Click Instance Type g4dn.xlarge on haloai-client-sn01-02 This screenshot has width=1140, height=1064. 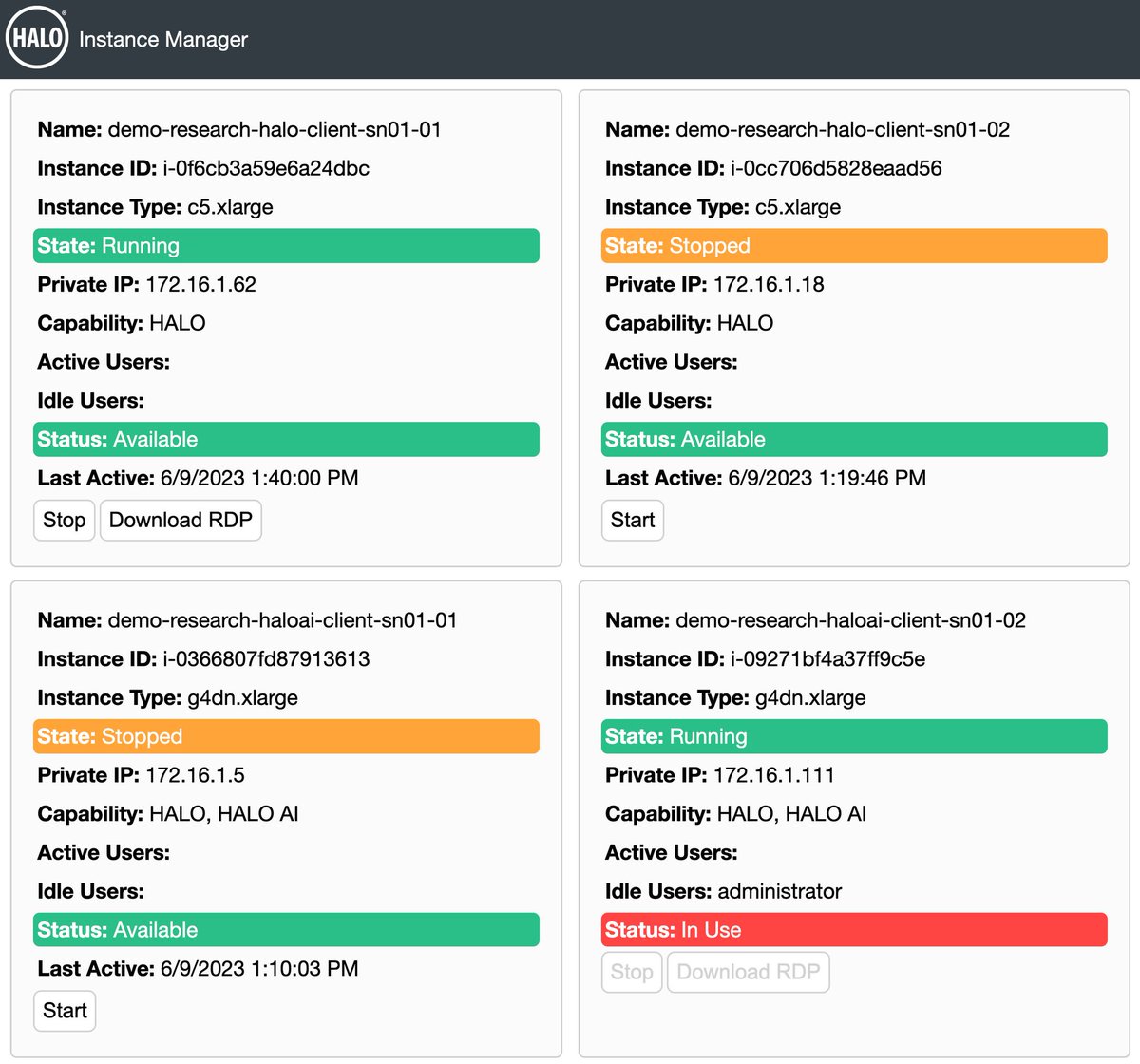[735, 698]
